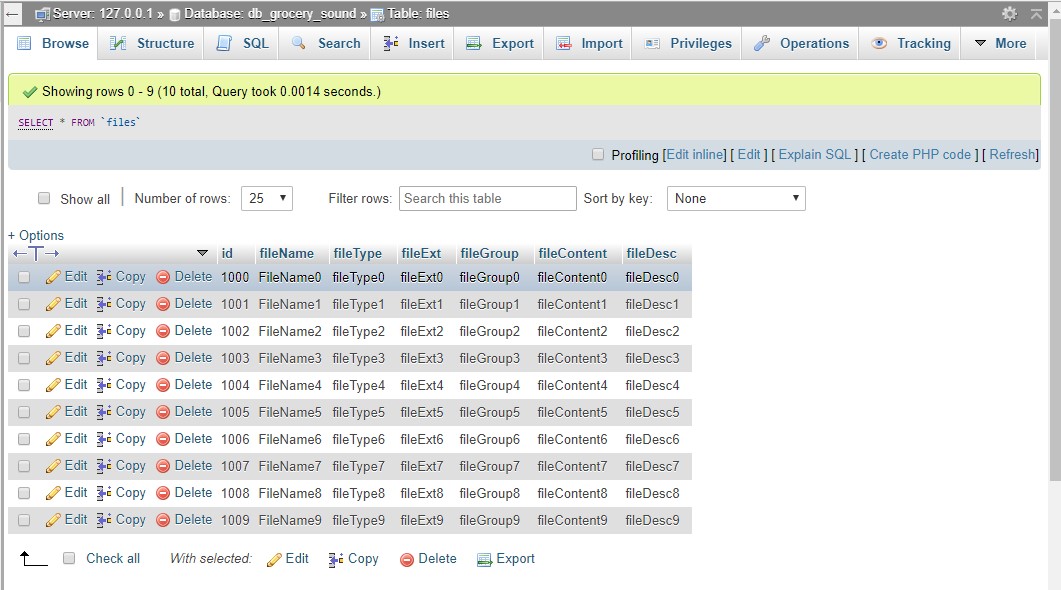Click the Explain SQL link
Viewport: 1061px width, 590px height.
[815, 154]
